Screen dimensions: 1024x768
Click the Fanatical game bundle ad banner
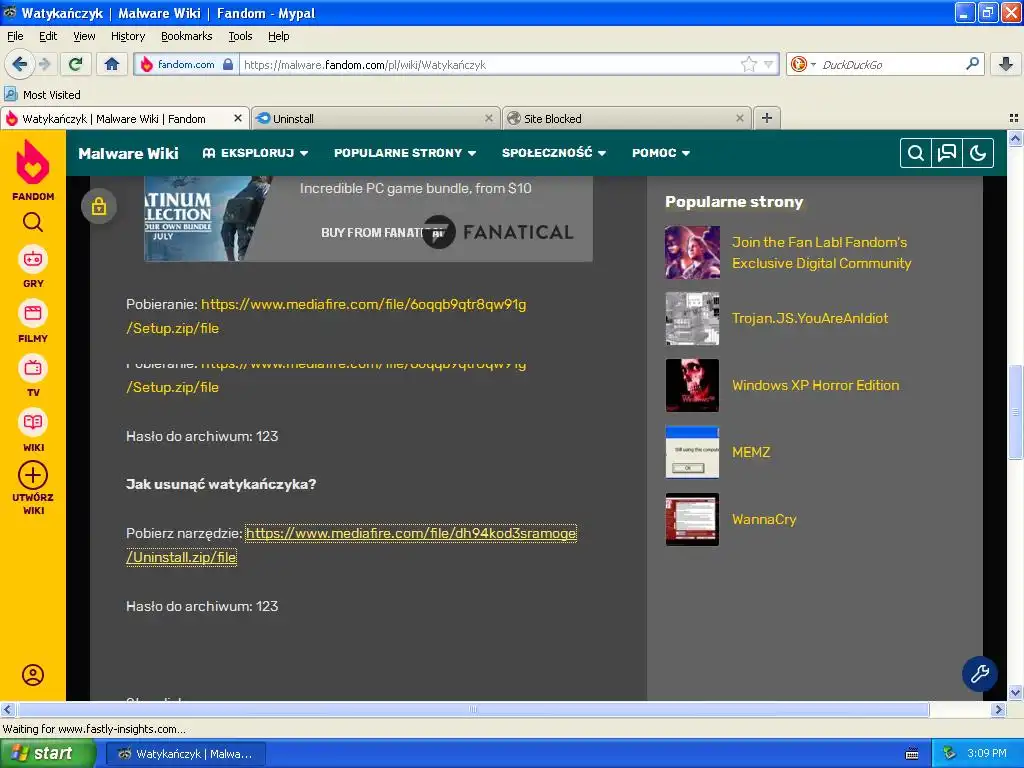(368, 219)
